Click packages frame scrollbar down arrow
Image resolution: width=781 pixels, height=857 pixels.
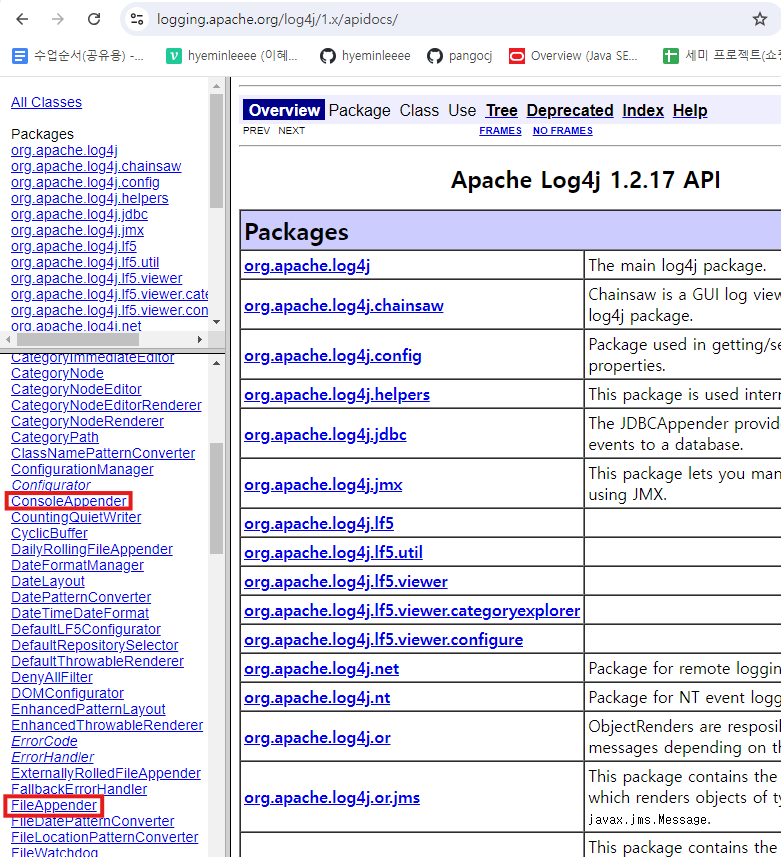(x=216, y=322)
